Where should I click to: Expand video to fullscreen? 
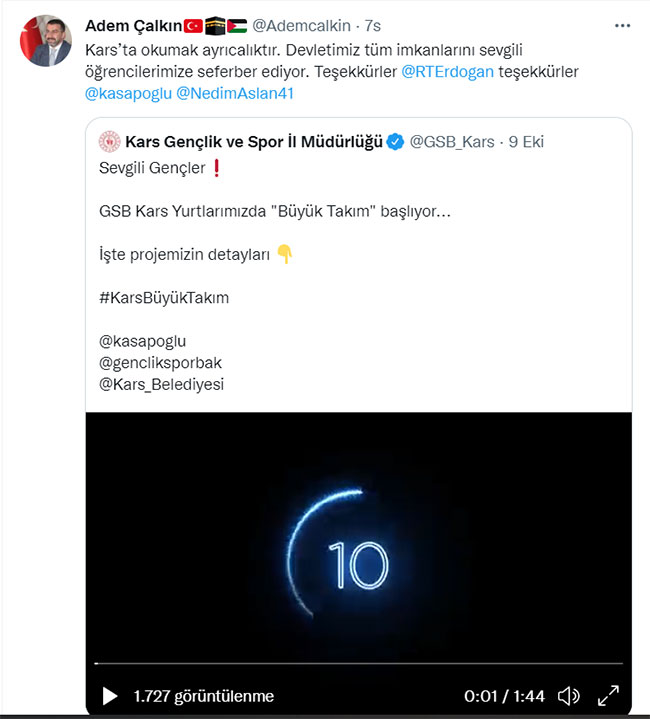[x=608, y=696]
